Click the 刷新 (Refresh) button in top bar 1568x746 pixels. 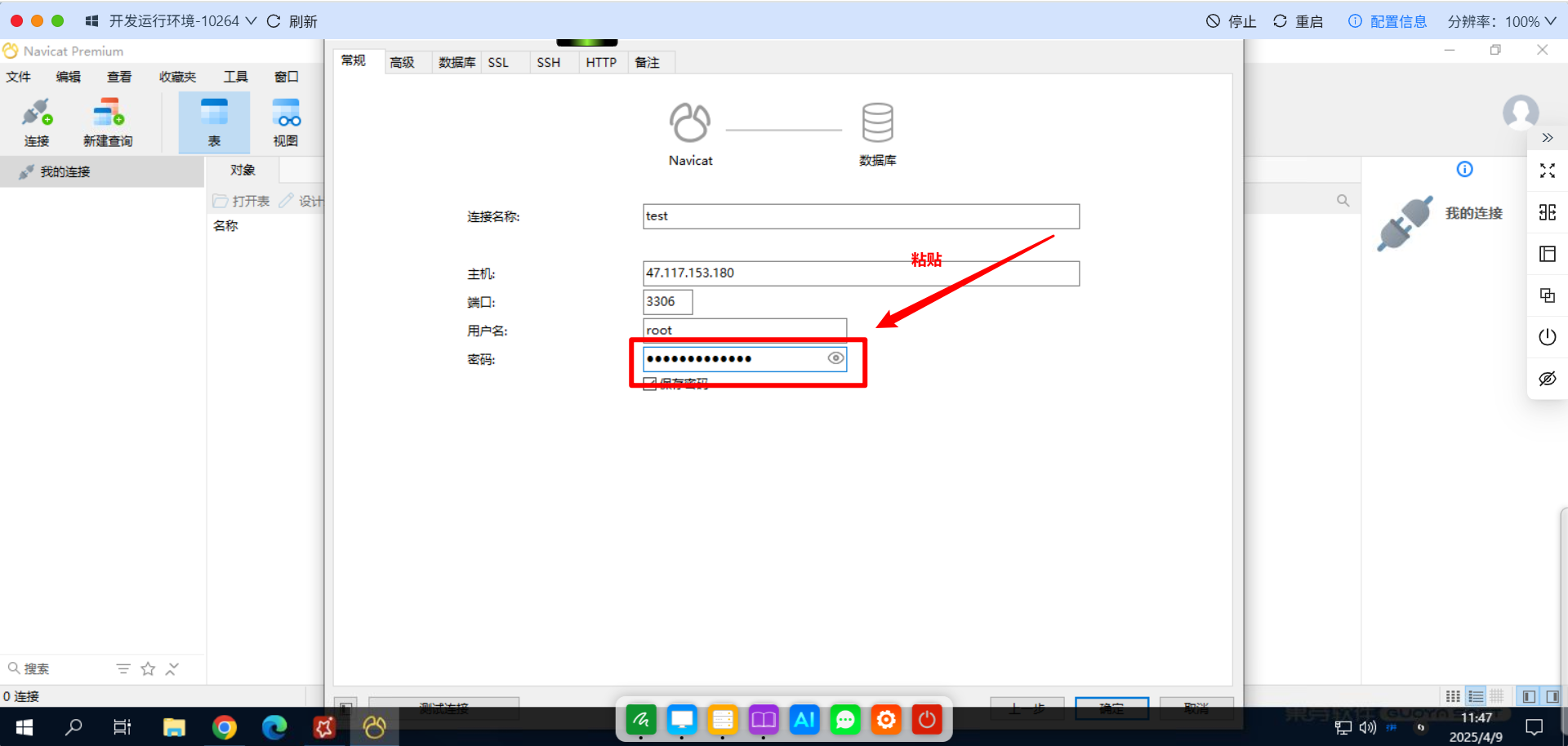coord(292,21)
